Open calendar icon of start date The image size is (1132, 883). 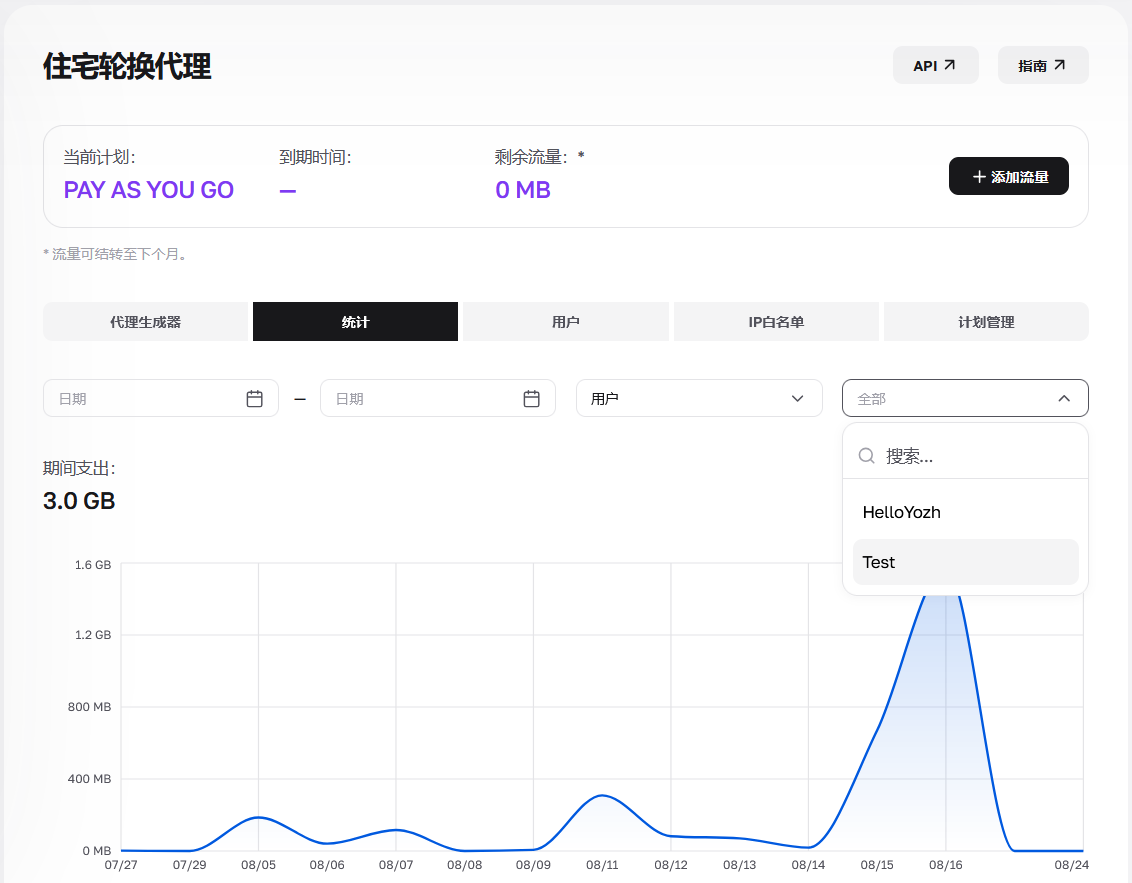click(254, 399)
